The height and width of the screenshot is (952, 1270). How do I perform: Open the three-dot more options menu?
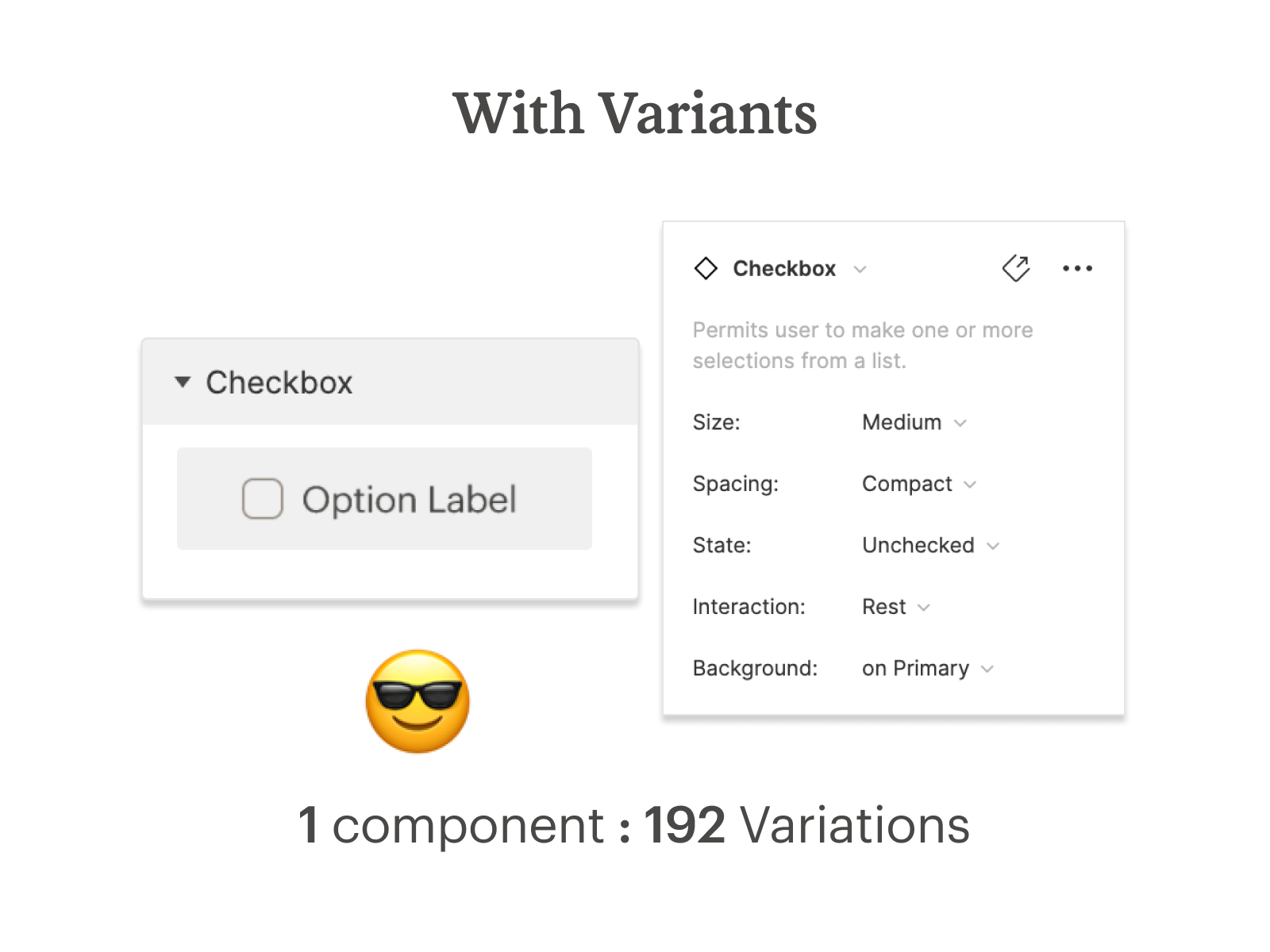1077,268
